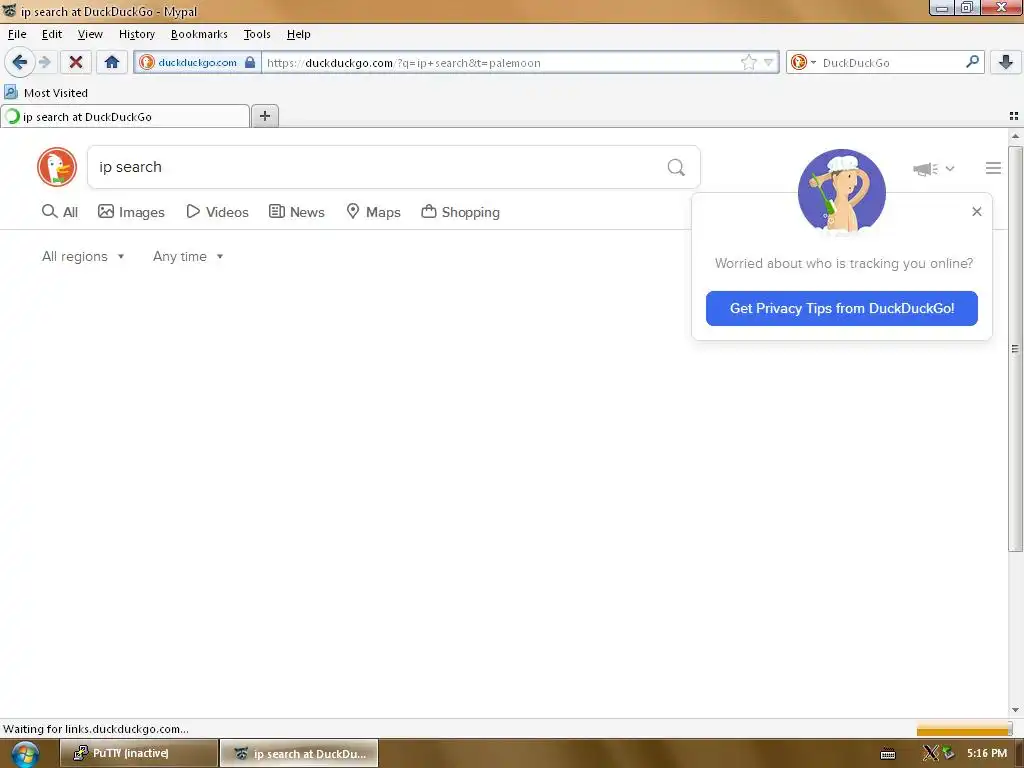Viewport: 1024px width, 768px height.
Task: Open the search engine selector dropdown
Action: [x=803, y=63]
